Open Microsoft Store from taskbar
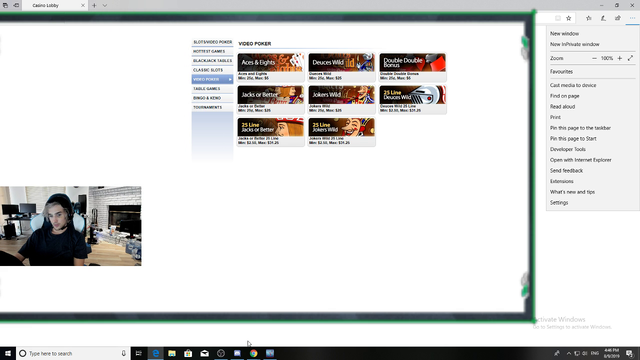640x360 pixels. pos(188,353)
